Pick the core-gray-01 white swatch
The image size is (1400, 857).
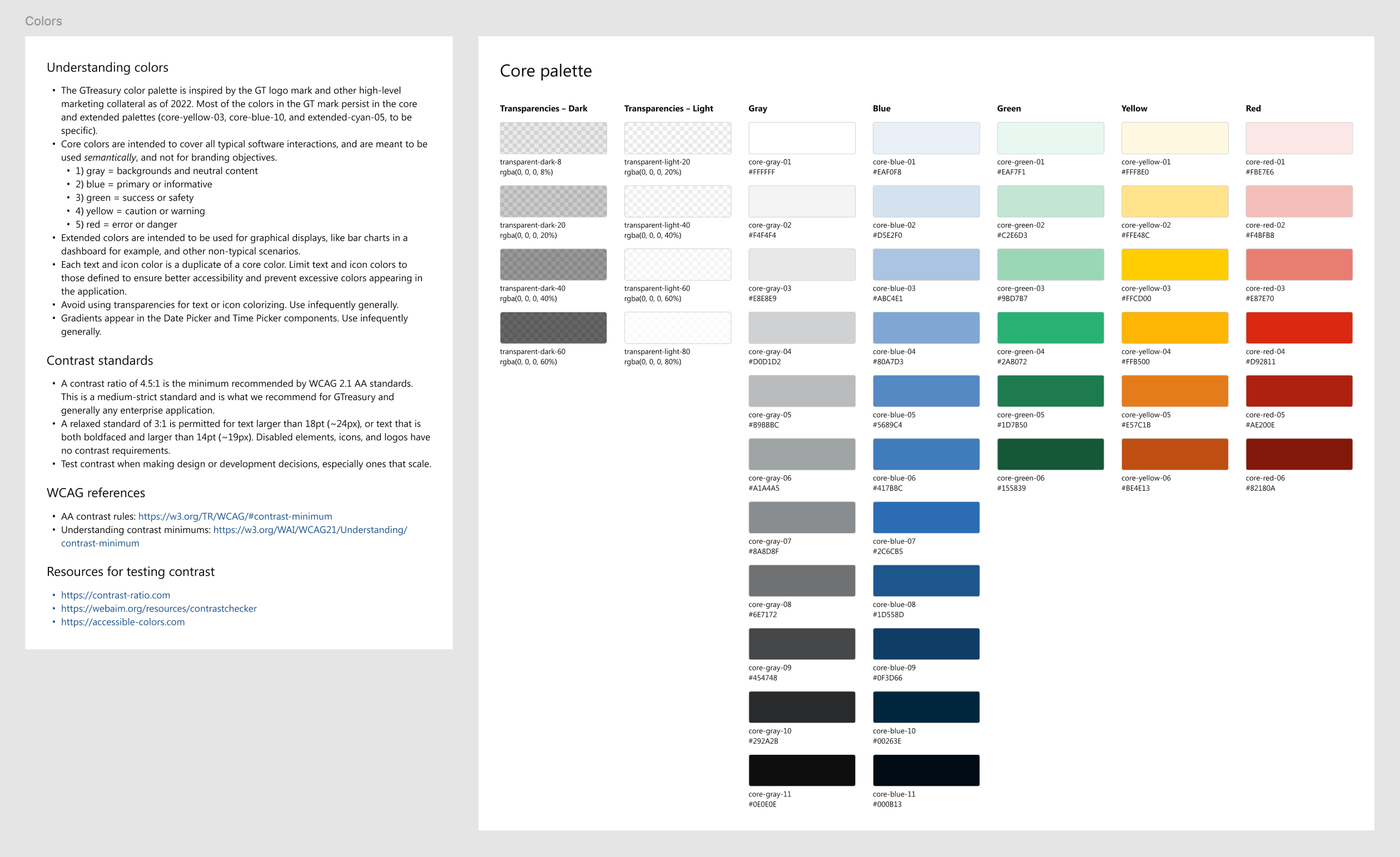(x=802, y=138)
